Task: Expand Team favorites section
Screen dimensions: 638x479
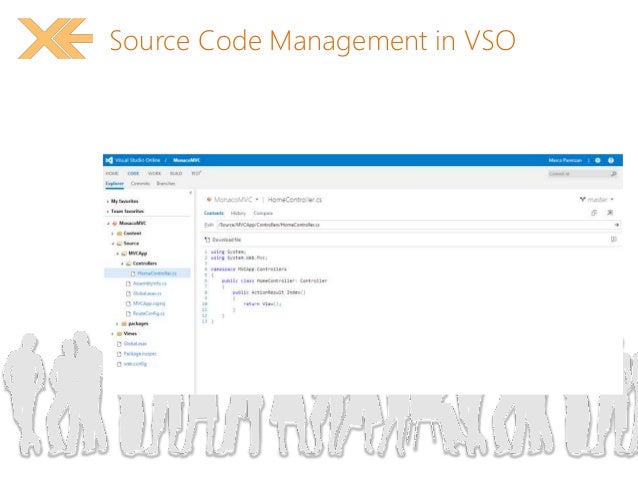Action: pos(108,212)
